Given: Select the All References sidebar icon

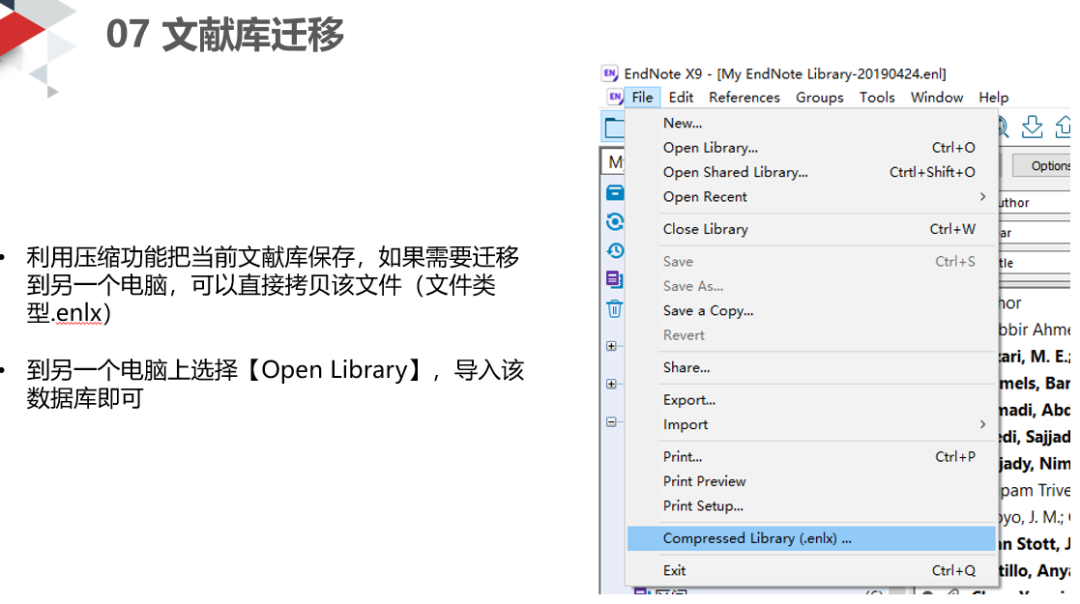Looking at the screenshot, I should coord(615,193).
